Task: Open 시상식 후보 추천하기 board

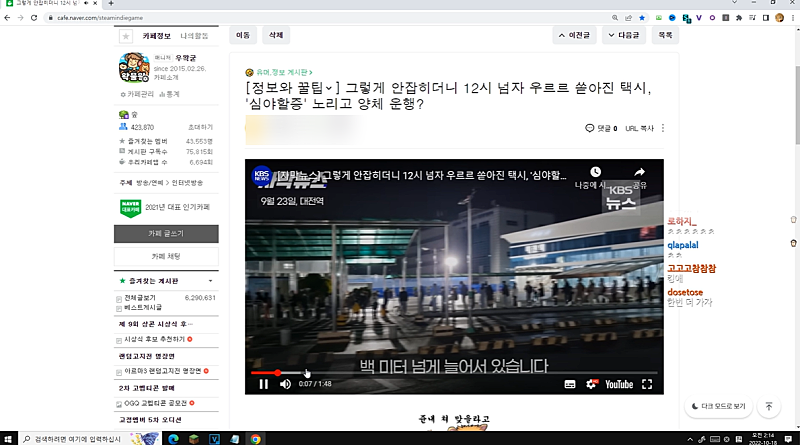Action: [155, 339]
